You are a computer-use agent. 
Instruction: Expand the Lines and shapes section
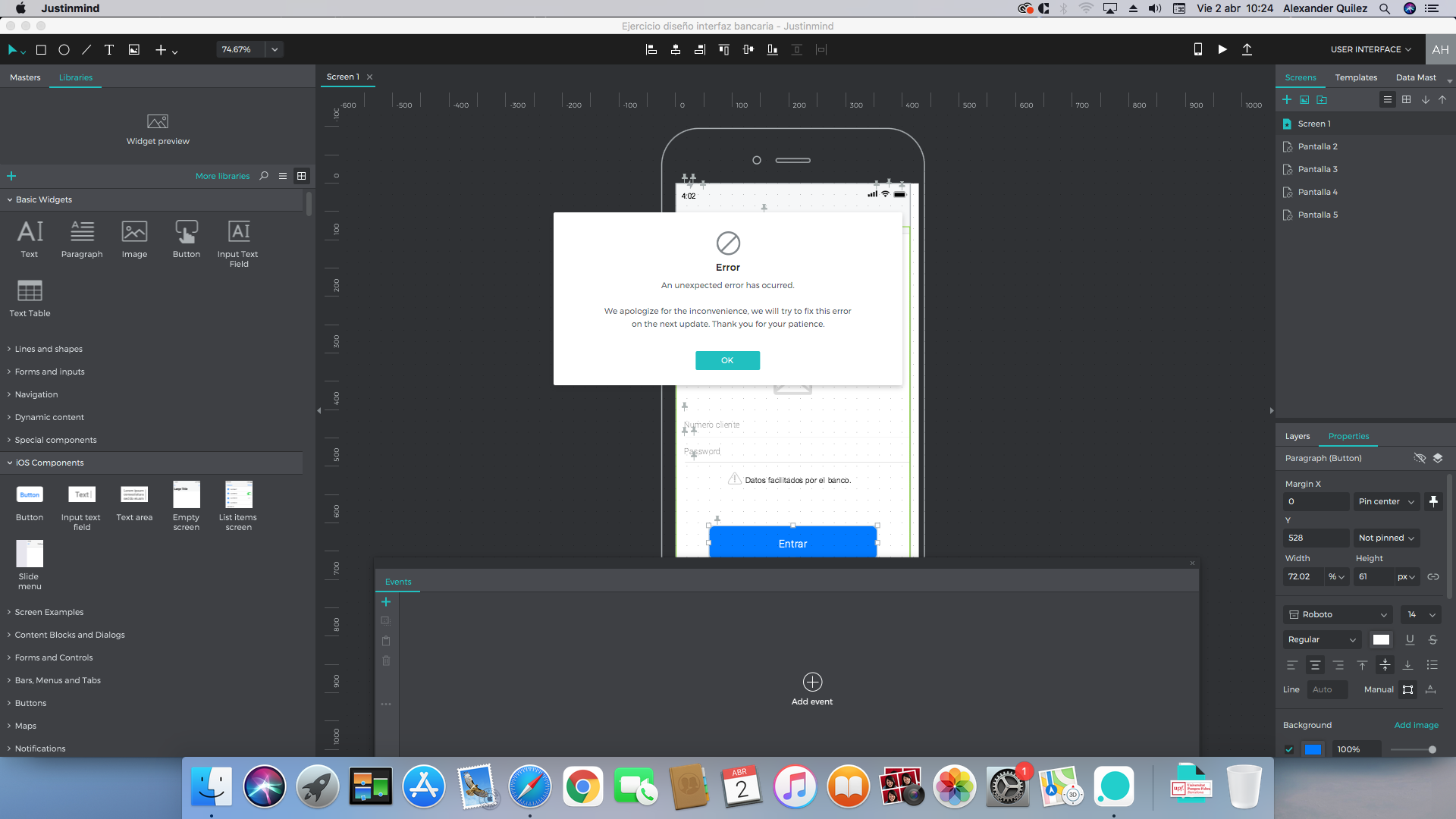point(49,349)
